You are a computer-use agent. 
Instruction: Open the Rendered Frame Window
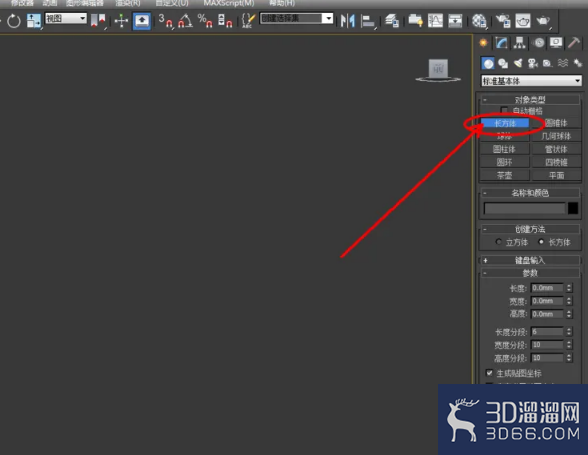tap(523, 21)
